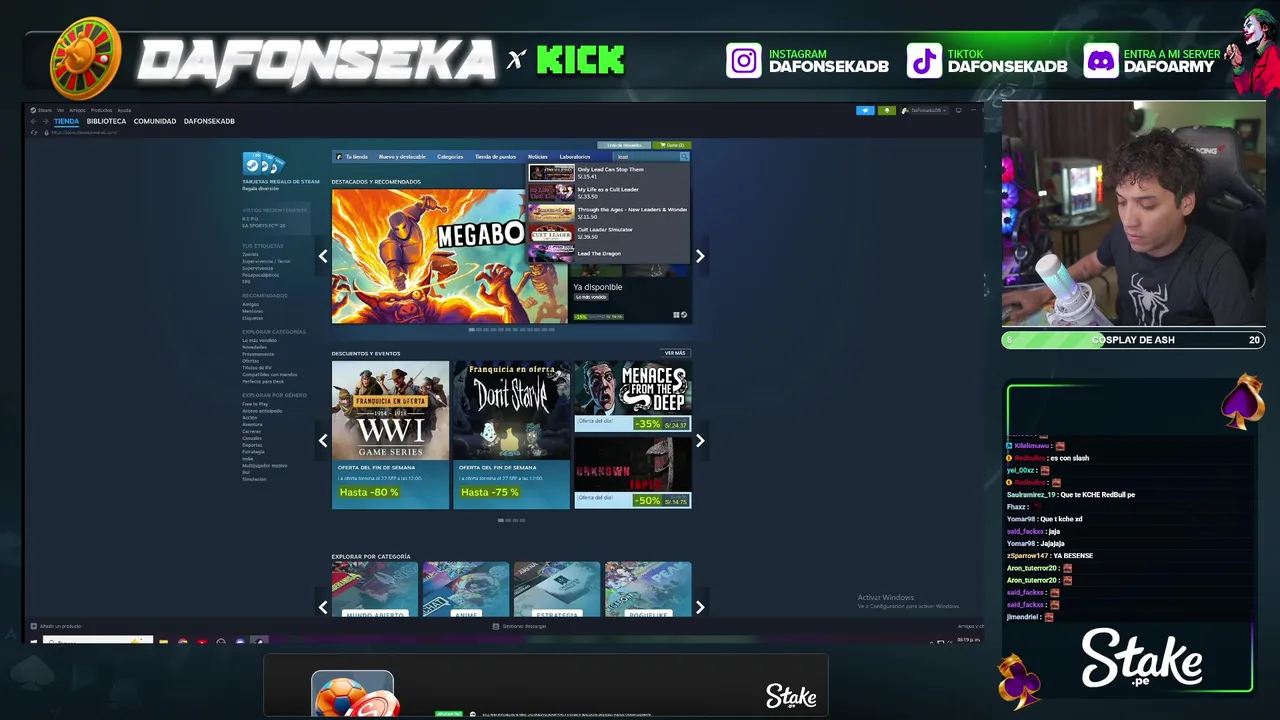
Task: Open Nuevo y destacable menu
Action: point(402,157)
